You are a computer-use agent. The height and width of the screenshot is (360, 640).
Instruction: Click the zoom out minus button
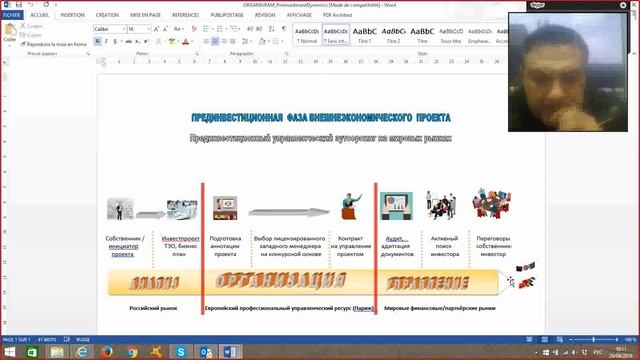click(x=571, y=339)
